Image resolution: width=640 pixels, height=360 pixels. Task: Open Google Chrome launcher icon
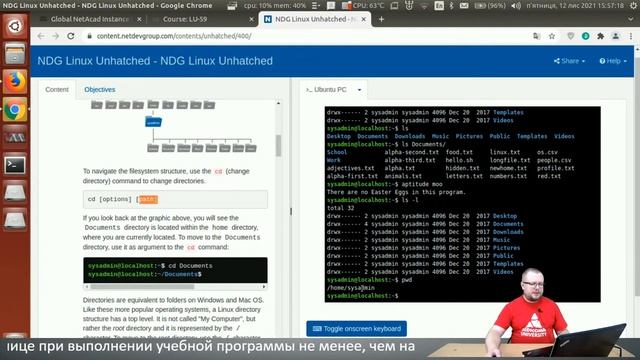(15, 109)
